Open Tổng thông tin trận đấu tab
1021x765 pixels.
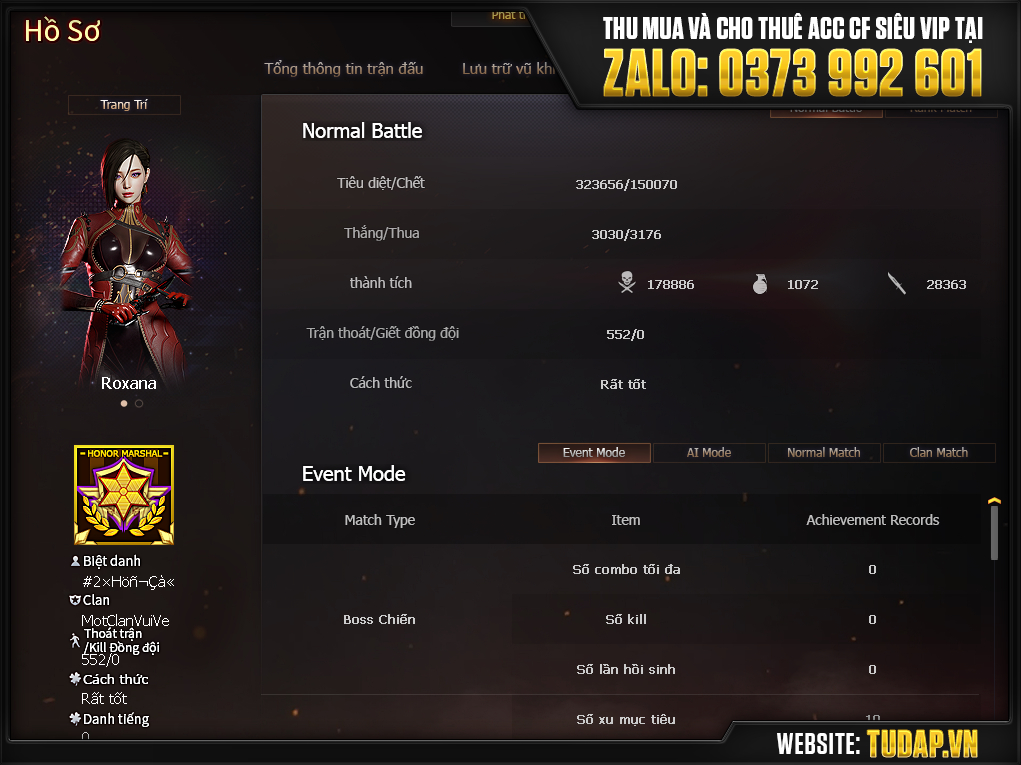(344, 68)
